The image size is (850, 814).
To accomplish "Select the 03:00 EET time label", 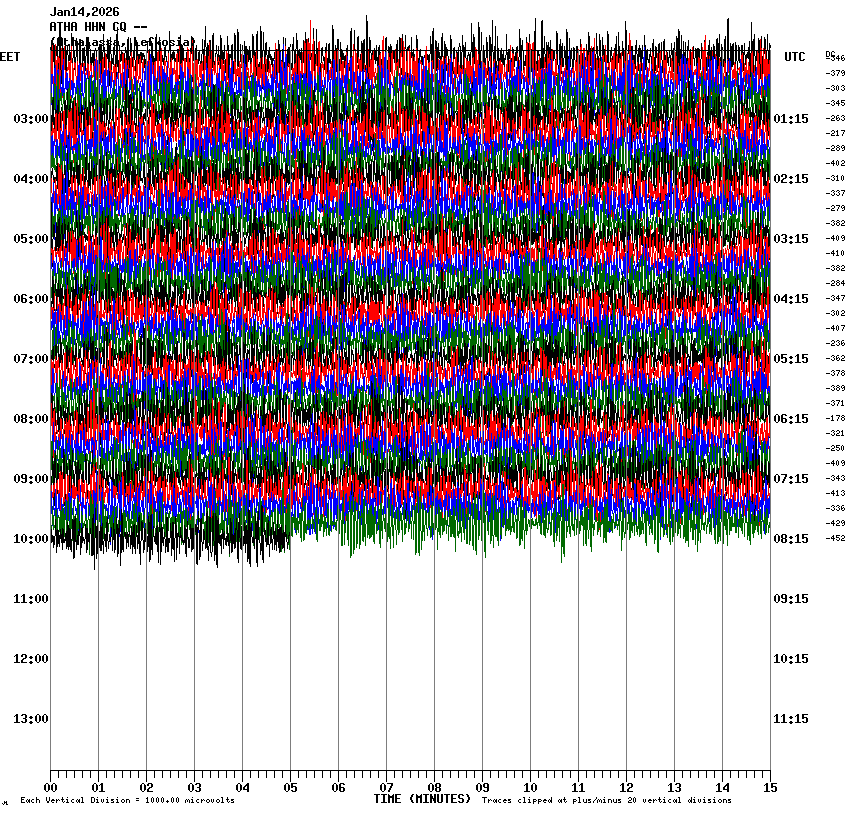I will (30, 119).
